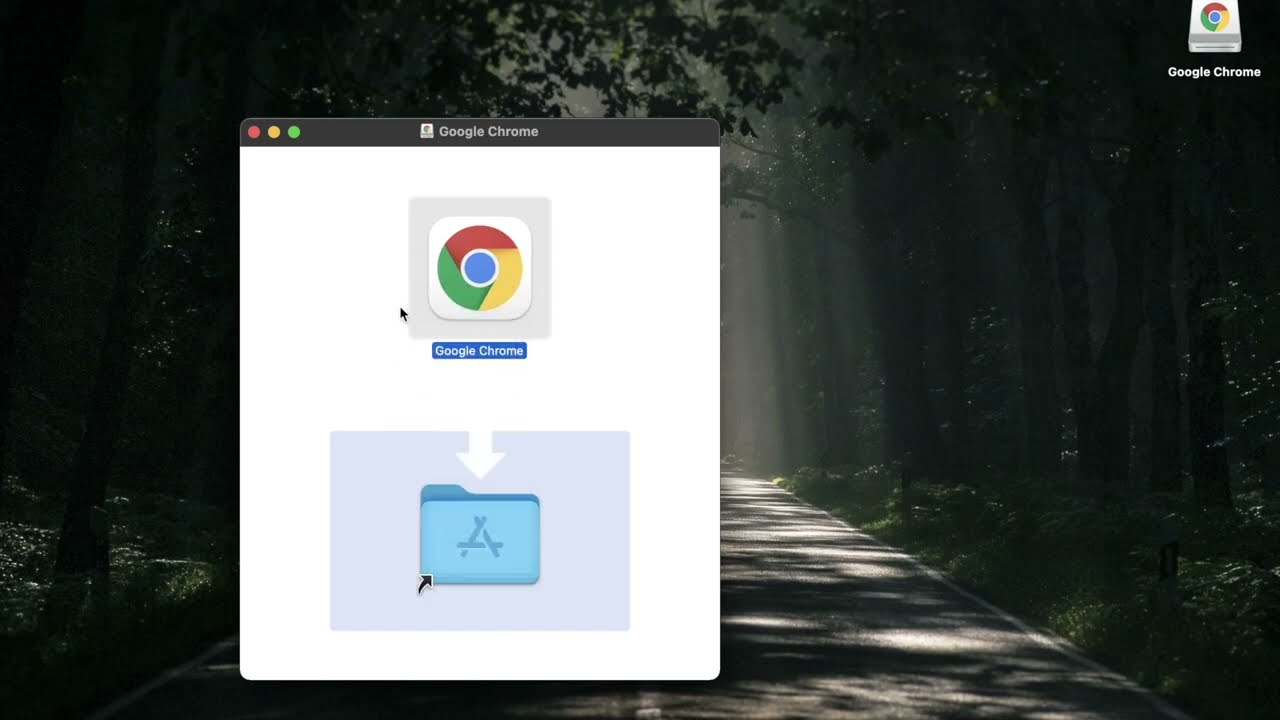1280x720 pixels.
Task: Select the Google Chrome app icon in the installer window
Action: click(x=480, y=268)
